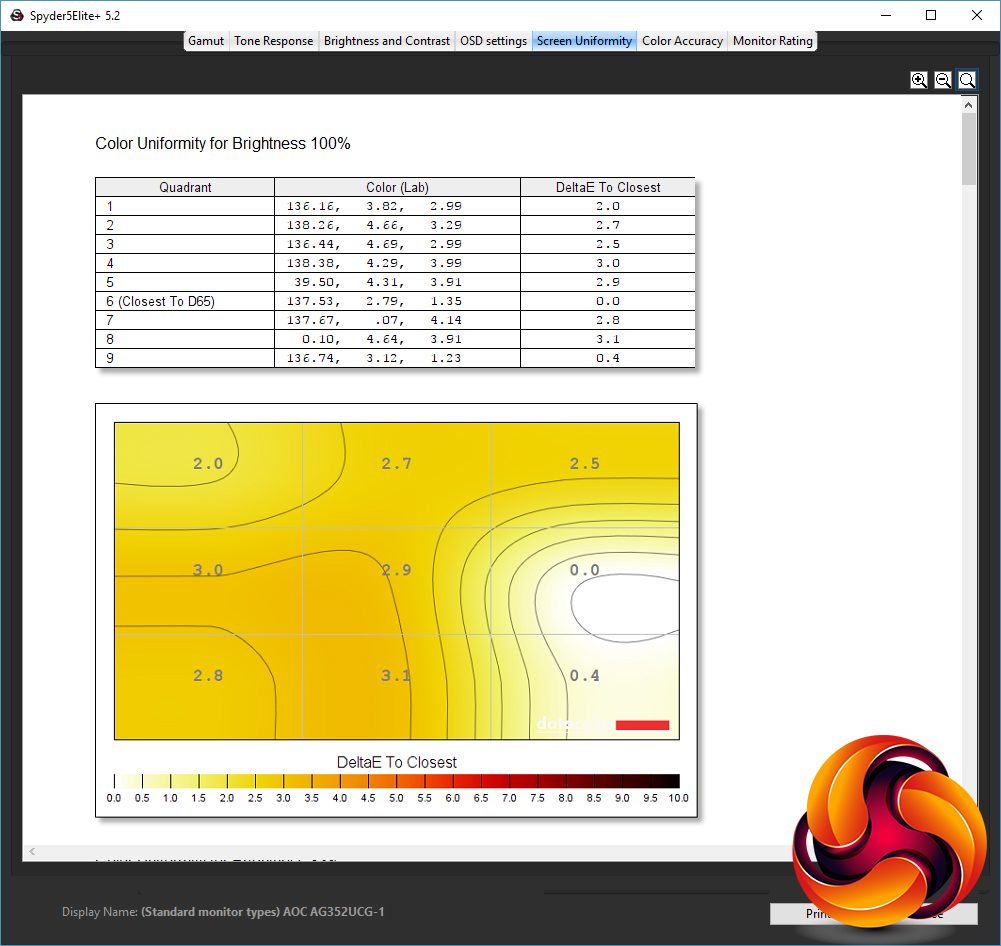Click the Color (Lab) column header
This screenshot has width=1001, height=946.
click(397, 187)
